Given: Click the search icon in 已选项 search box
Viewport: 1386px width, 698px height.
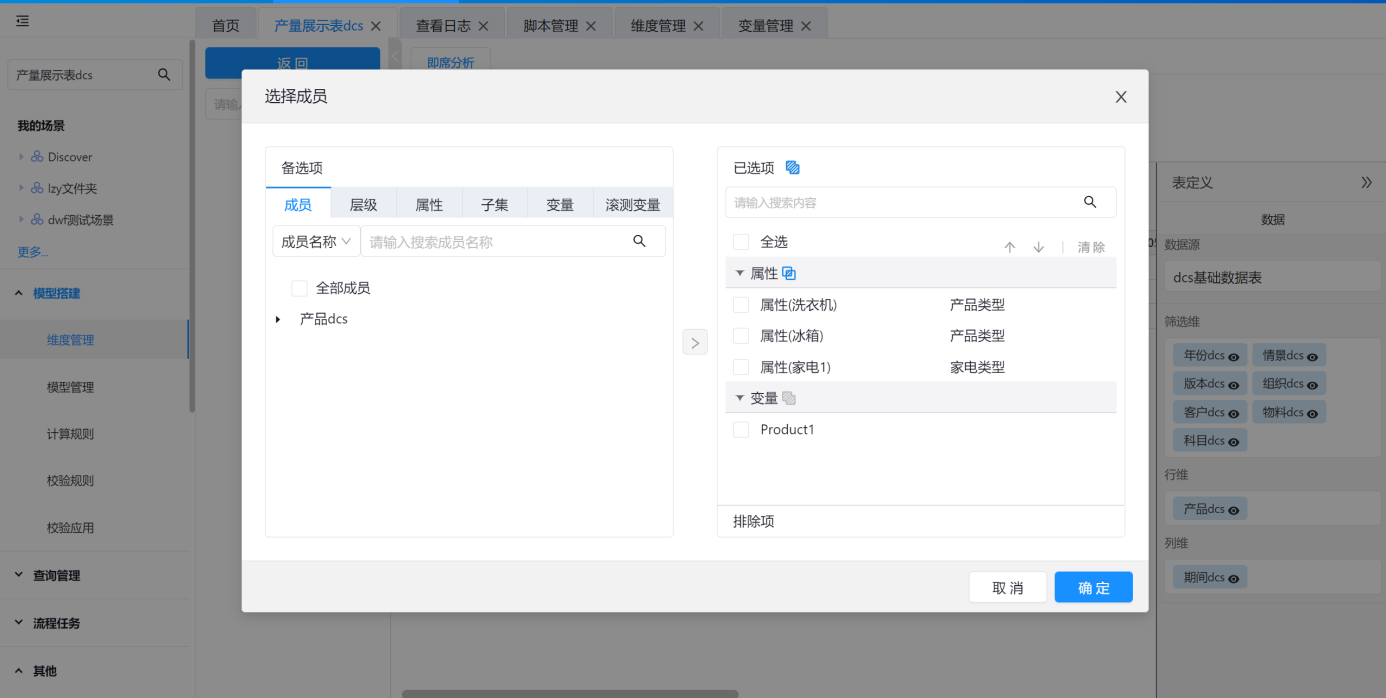Looking at the screenshot, I should [x=1090, y=202].
